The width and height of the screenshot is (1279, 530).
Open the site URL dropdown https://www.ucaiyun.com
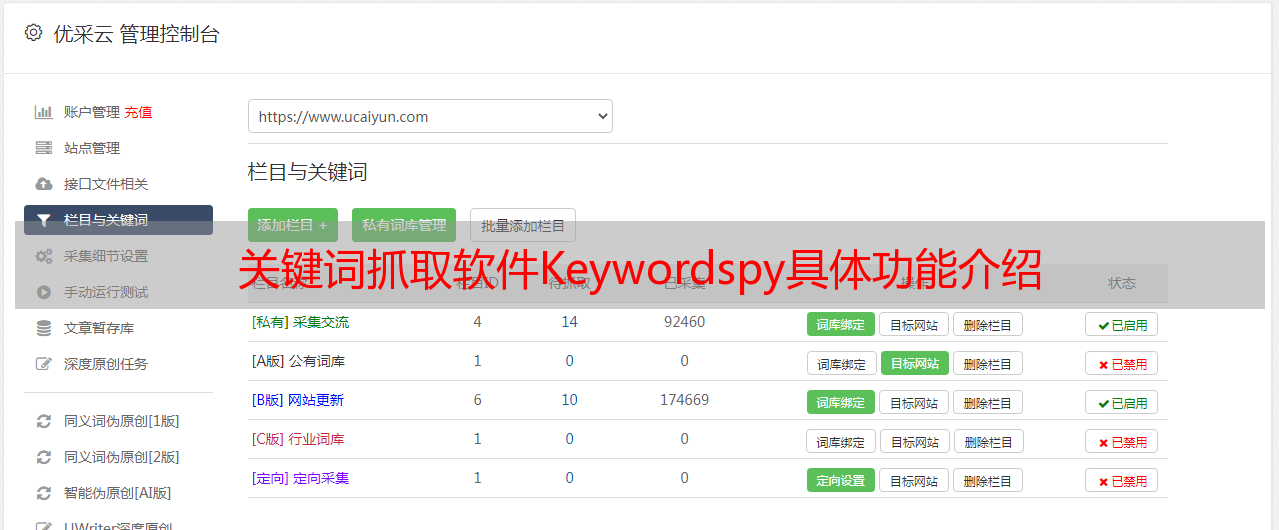point(430,116)
